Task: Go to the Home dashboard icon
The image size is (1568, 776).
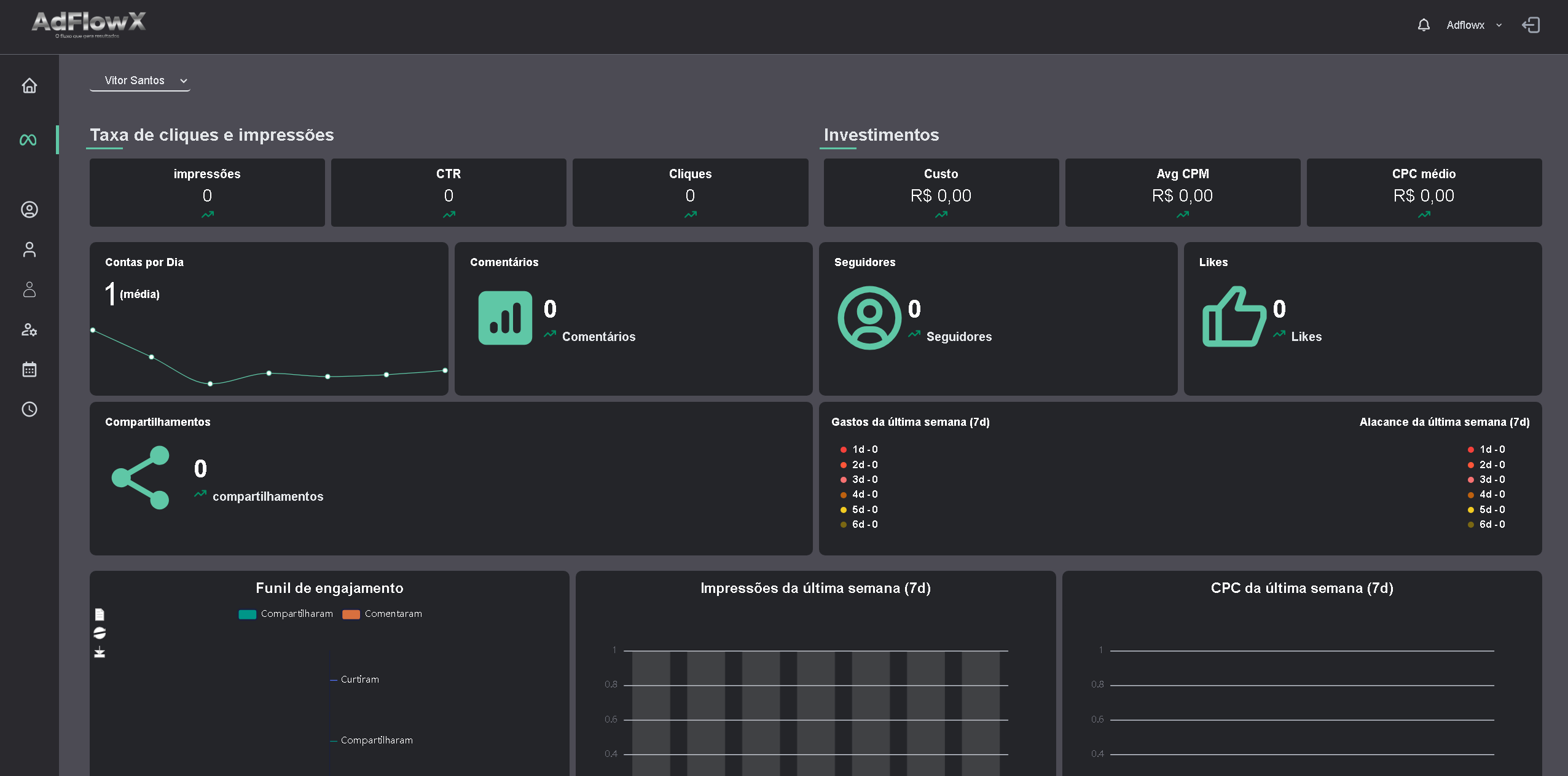Action: [29, 85]
